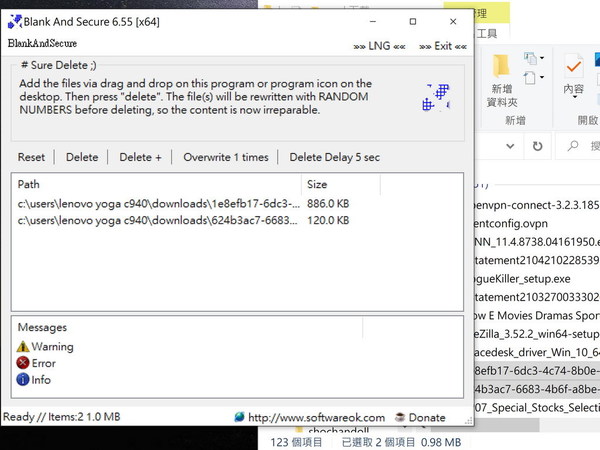Image resolution: width=600 pixels, height=450 pixels.
Task: Click the Exit menu item
Action: coord(443,46)
